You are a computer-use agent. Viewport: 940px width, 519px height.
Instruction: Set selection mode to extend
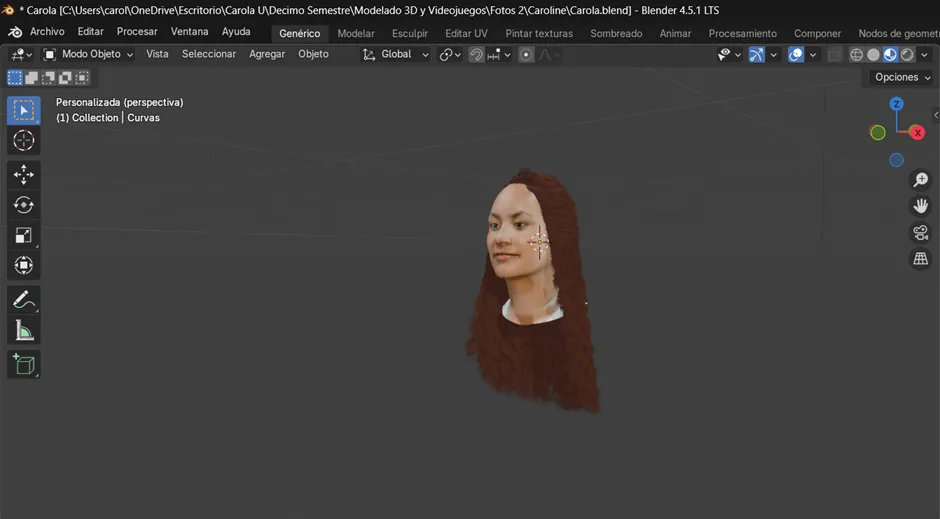[31, 77]
